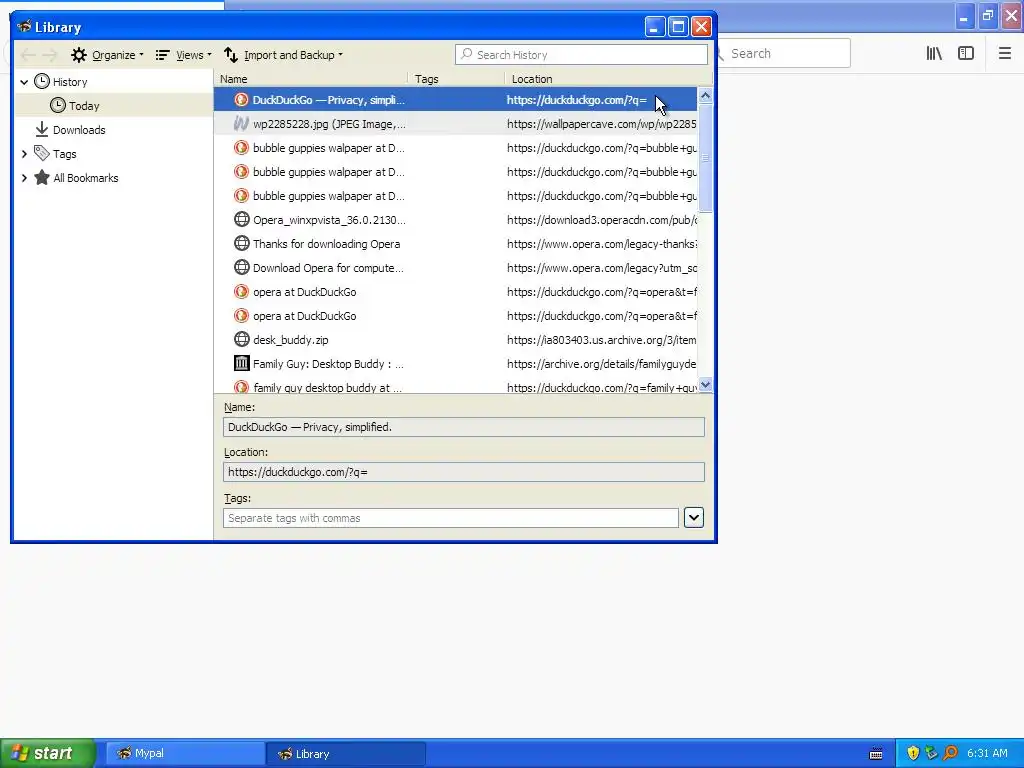Click the download3.operacdn.com location URL
1024x768 pixels.
(601, 219)
